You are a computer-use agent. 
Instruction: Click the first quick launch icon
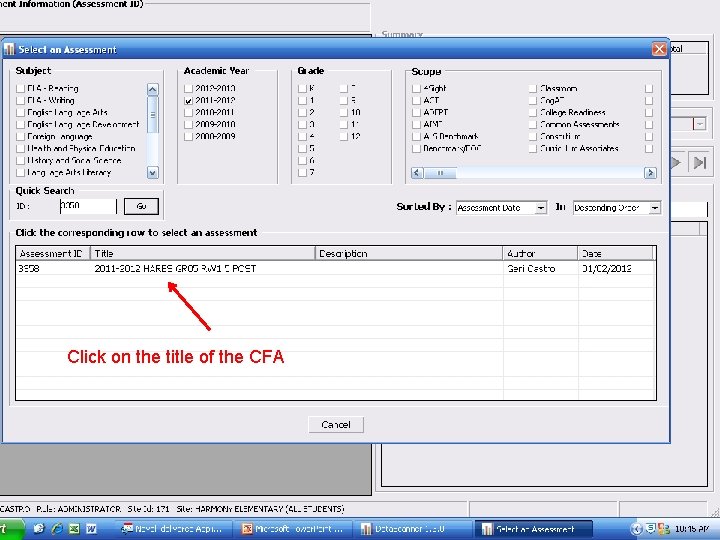[x=39, y=529]
